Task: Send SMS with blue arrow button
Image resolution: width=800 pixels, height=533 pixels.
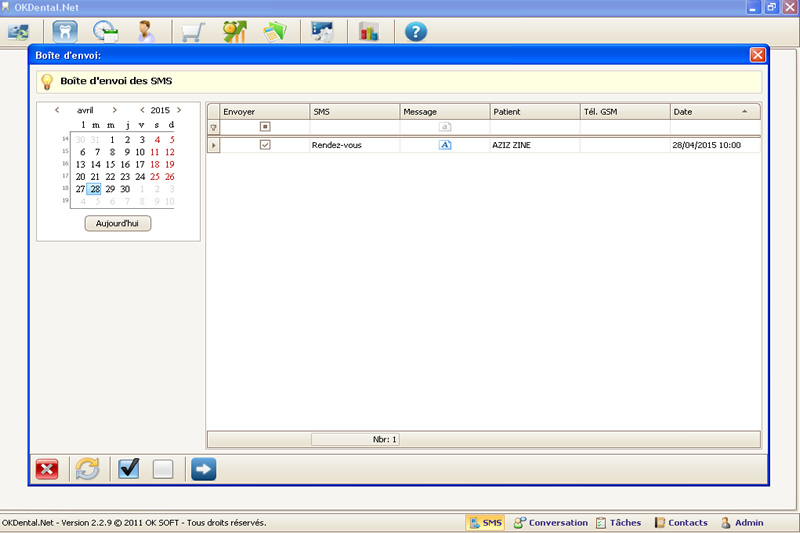Action: point(204,469)
